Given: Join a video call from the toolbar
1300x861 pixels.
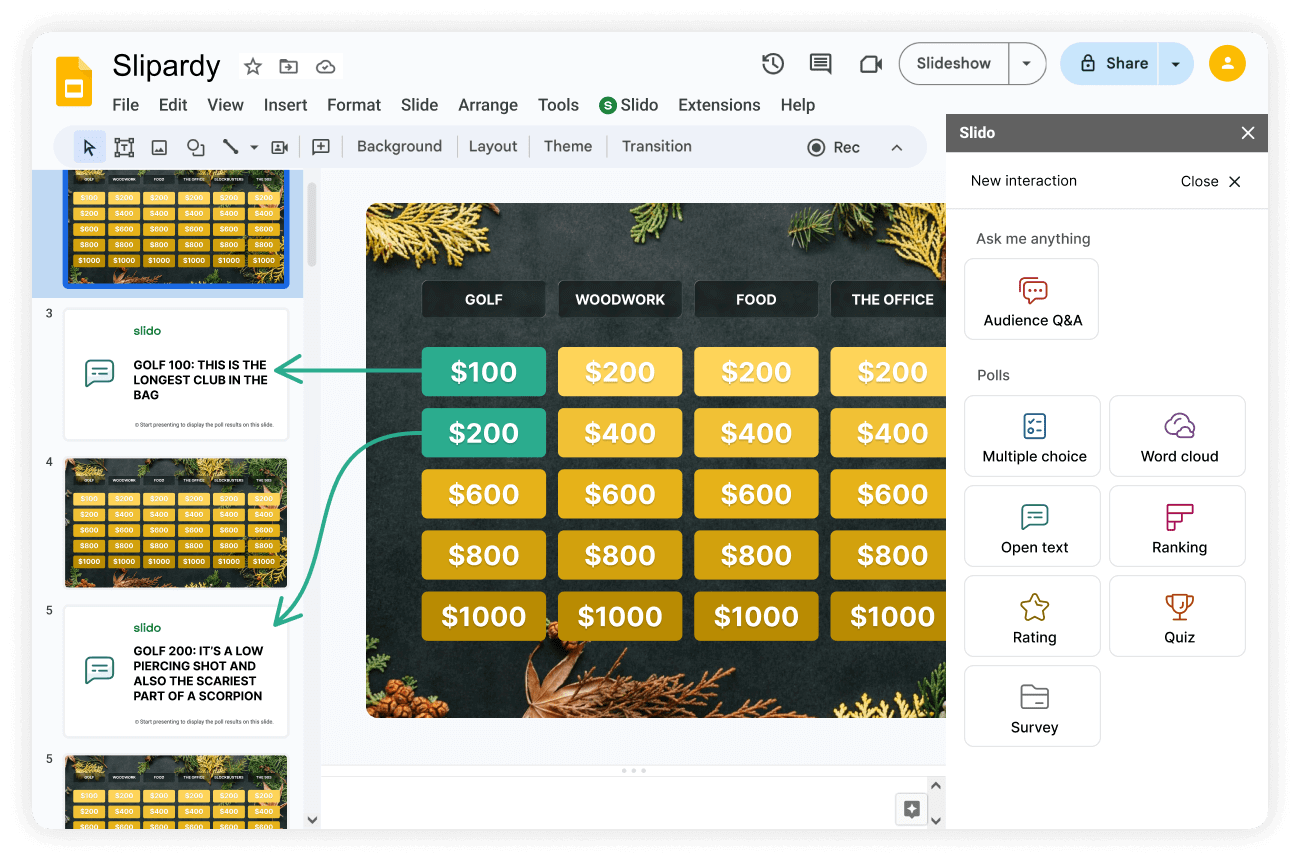Looking at the screenshot, I should [869, 63].
